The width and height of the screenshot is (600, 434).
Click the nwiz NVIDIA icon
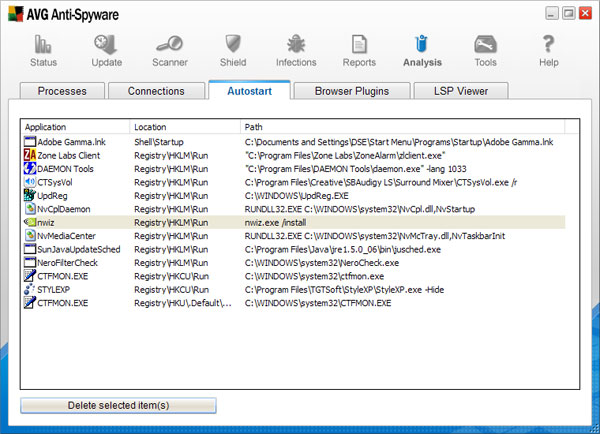click(29, 222)
